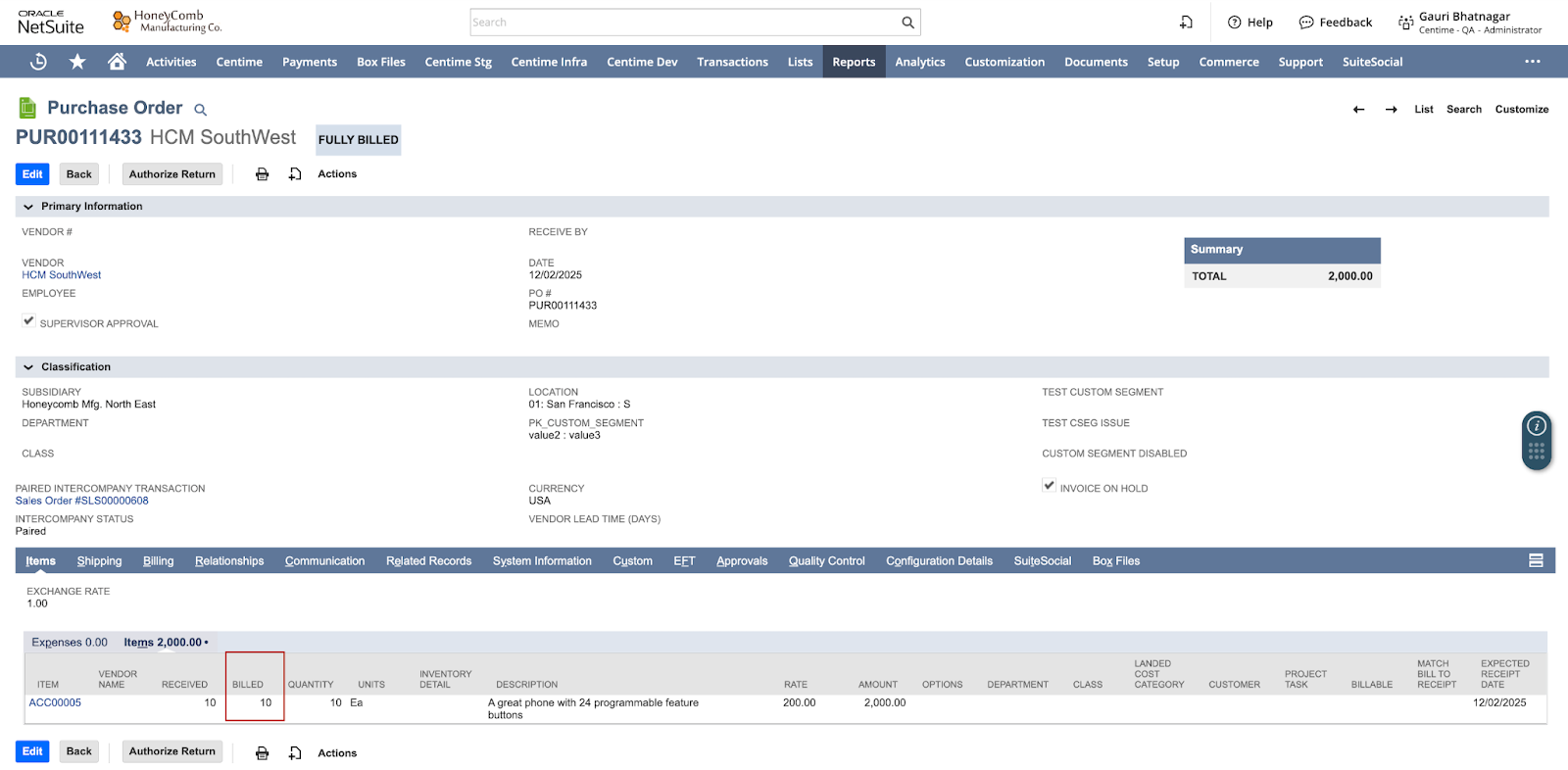1568x770 pixels.
Task: Toggle the Supervisor Approval checkbox
Action: tap(28, 321)
